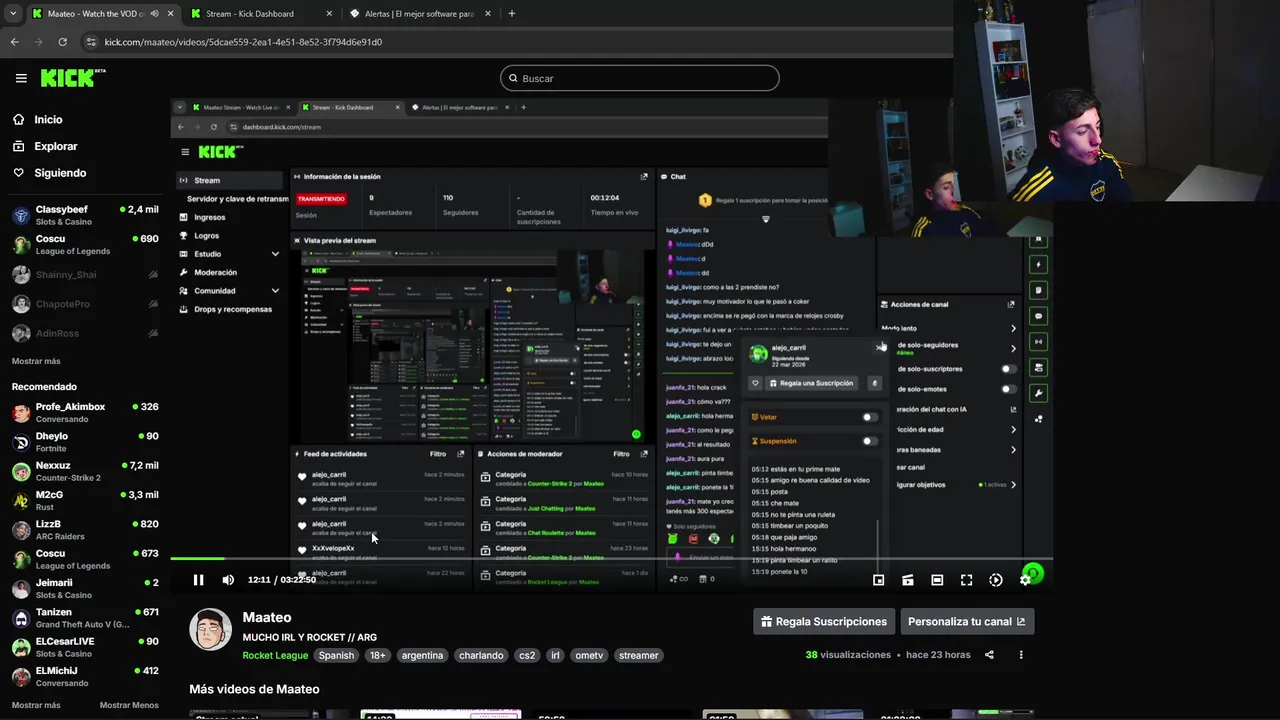
Task: Open offline ChapotePro channel
Action: pos(85,304)
